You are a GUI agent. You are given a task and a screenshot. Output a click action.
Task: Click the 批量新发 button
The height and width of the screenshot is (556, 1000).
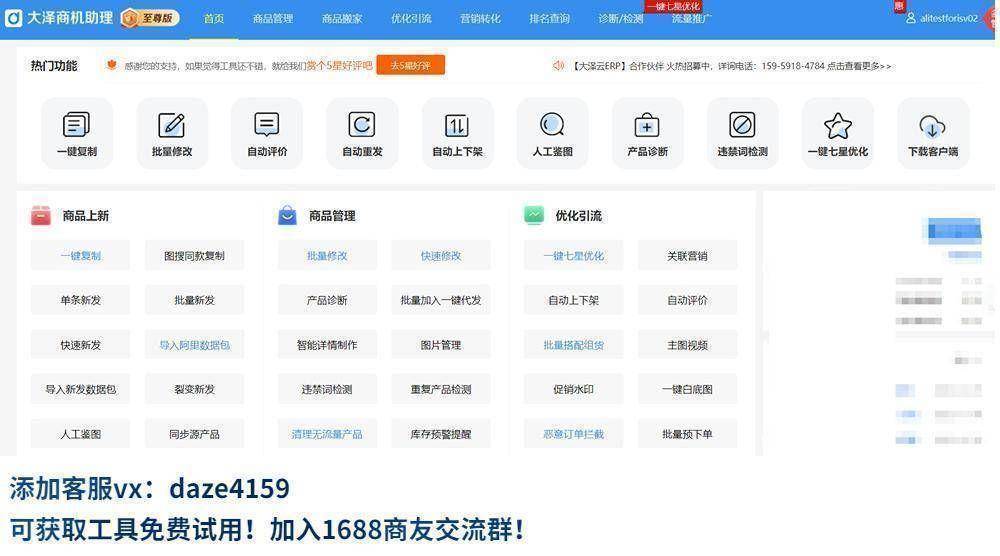click(x=195, y=300)
